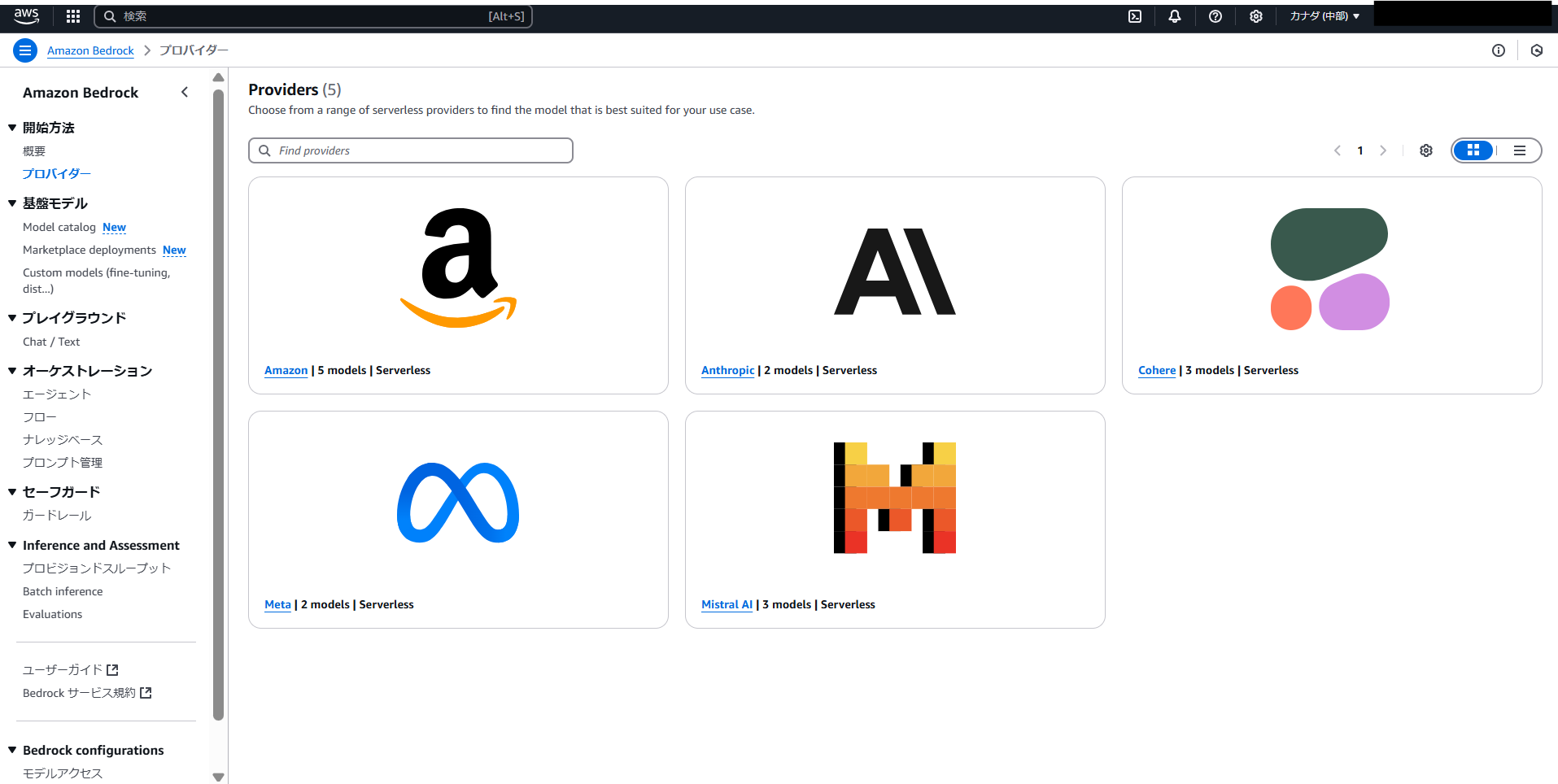Open the hexagon tools icon at top right
The image size is (1558, 784).
click(x=1537, y=50)
